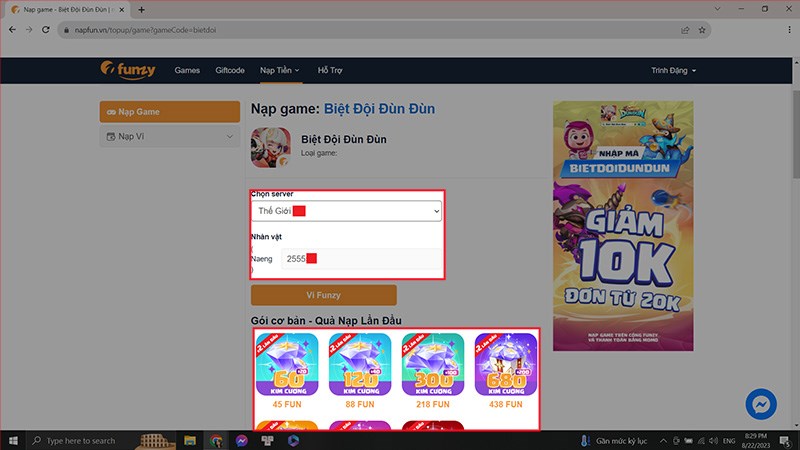Screen dimensions: 800x450
Task: Open the Hỗ Trợ support page
Action: [x=330, y=70]
